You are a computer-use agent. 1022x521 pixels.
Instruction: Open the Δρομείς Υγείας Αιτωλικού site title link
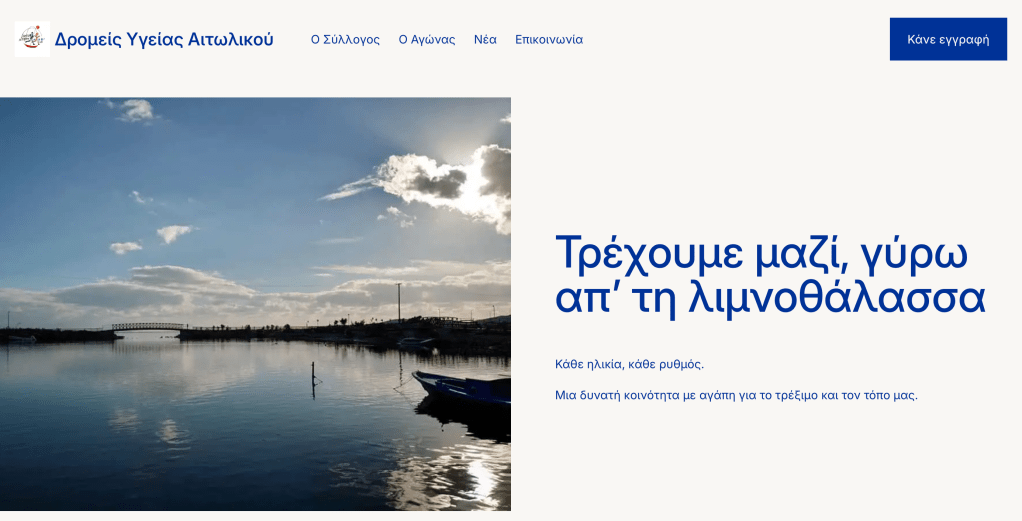pyautogui.click(x=164, y=40)
